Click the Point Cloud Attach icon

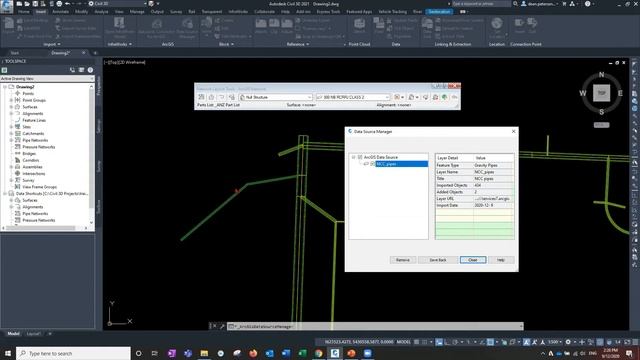coord(359,25)
